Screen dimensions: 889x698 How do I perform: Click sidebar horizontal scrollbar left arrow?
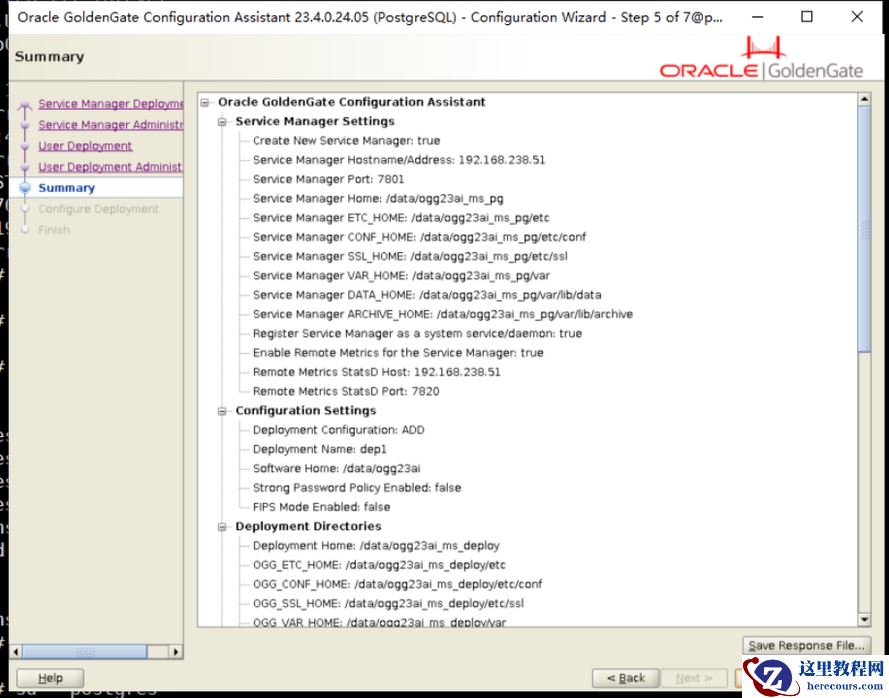(x=16, y=652)
